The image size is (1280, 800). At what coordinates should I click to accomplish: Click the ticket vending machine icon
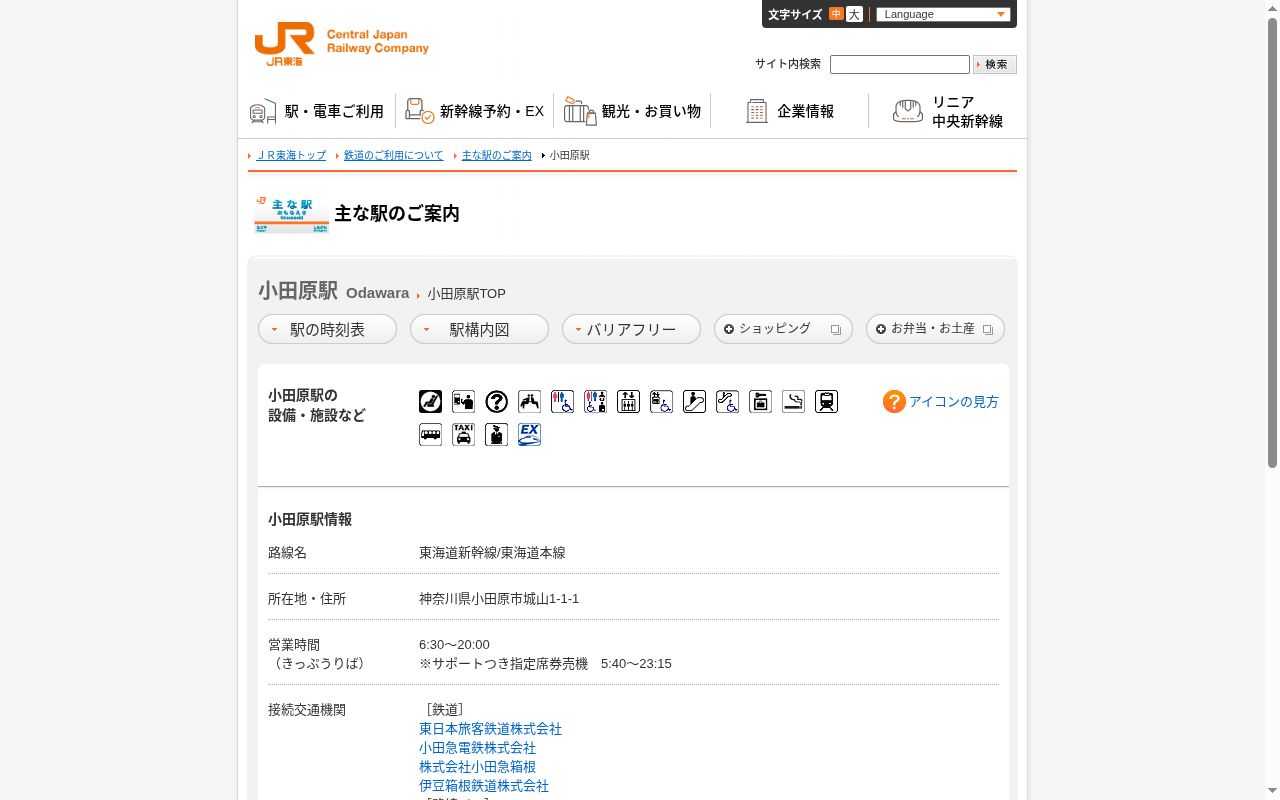pos(463,402)
